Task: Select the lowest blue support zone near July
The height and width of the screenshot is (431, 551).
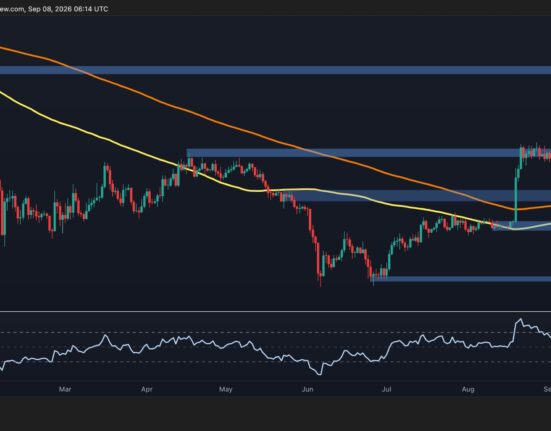Action: tap(461, 279)
